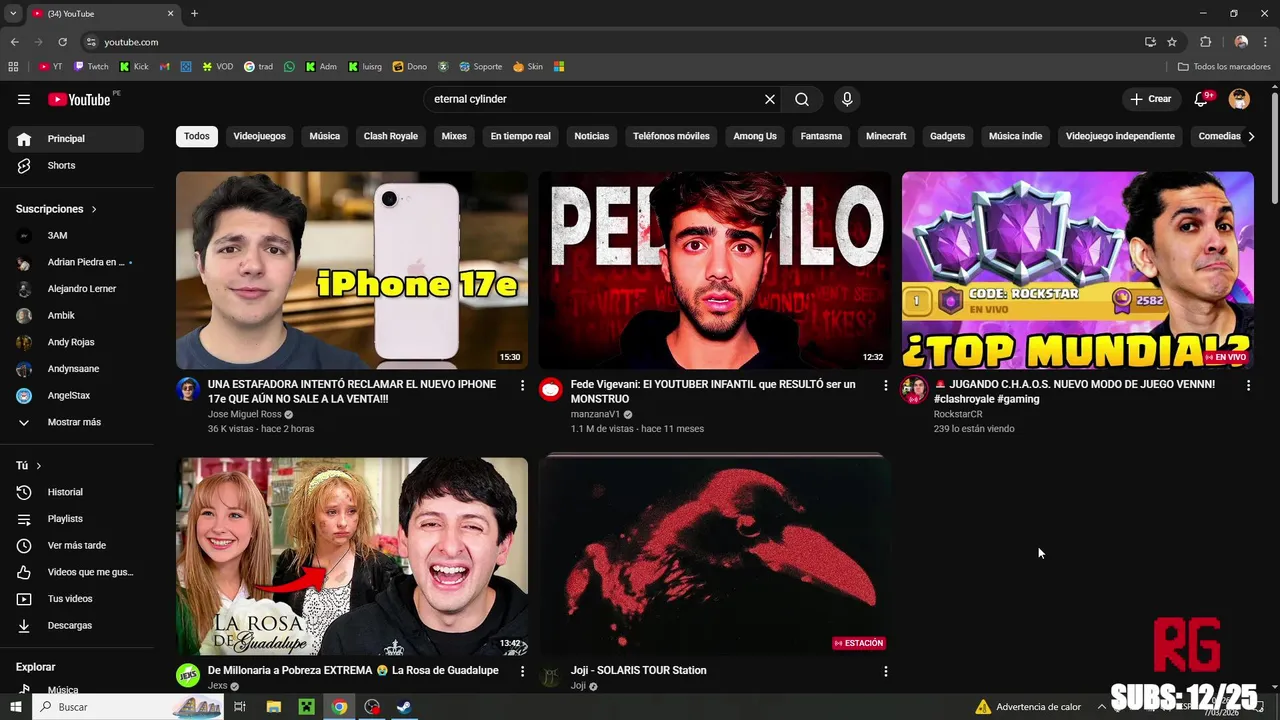Open options menu for Jexs video

point(522,671)
